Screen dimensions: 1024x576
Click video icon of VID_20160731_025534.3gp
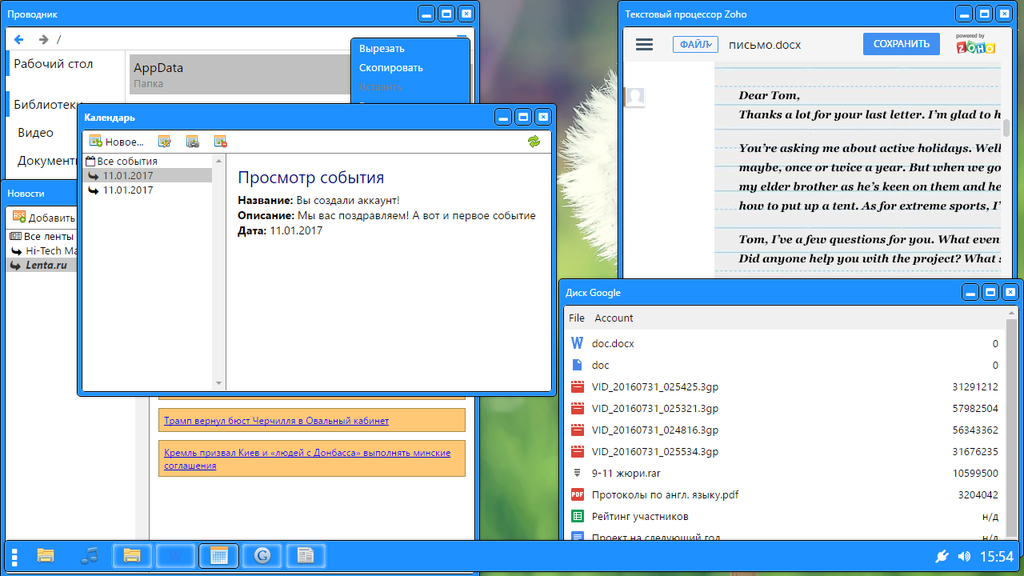coord(577,451)
